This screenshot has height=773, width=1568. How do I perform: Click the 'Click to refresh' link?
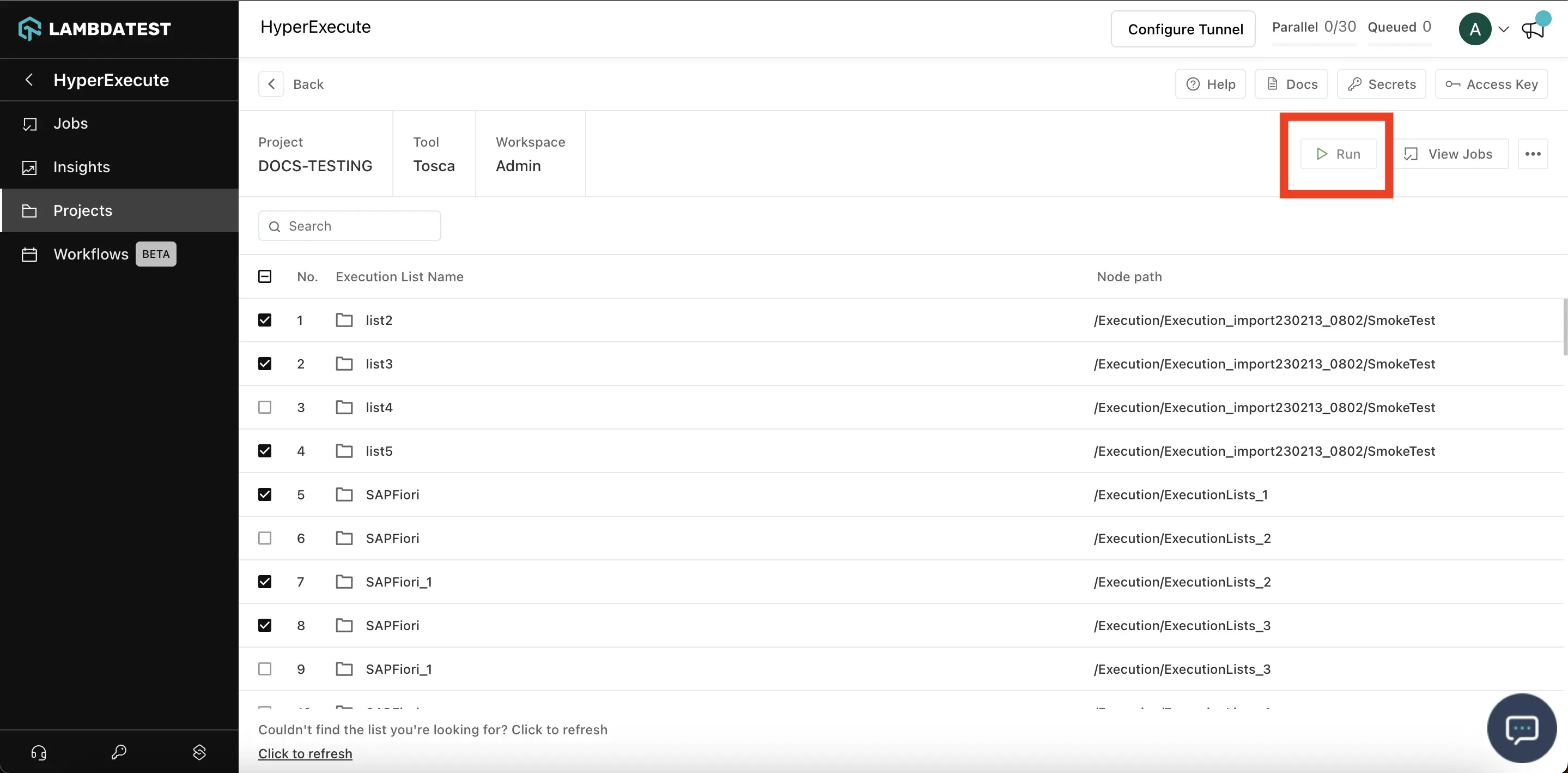click(305, 753)
